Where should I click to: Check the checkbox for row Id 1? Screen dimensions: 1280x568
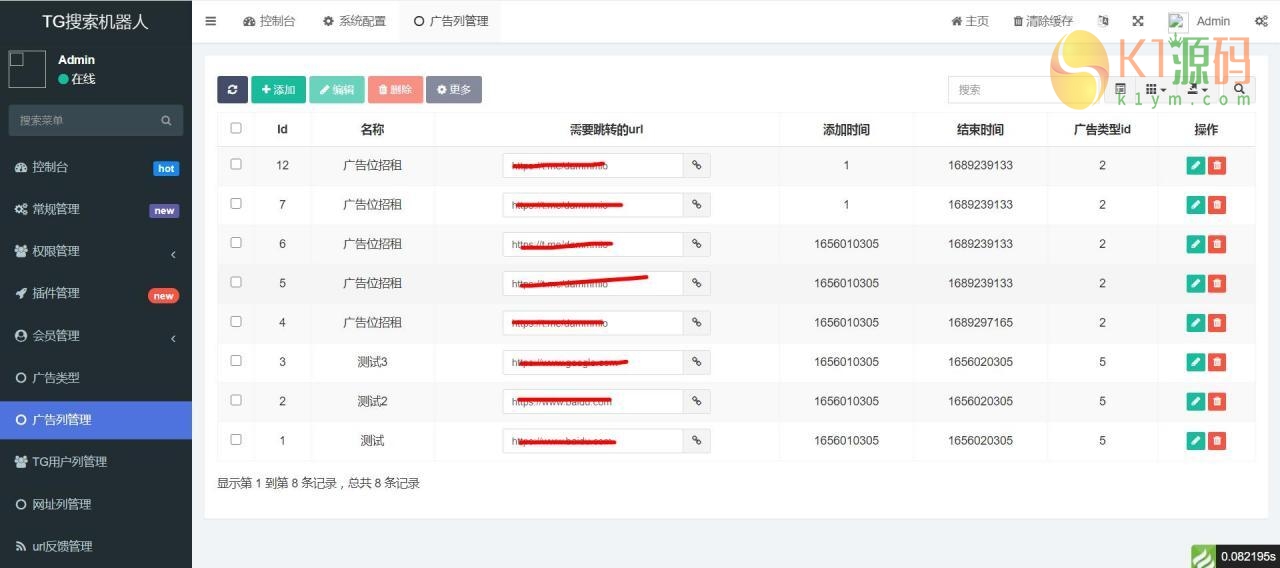pos(236,439)
